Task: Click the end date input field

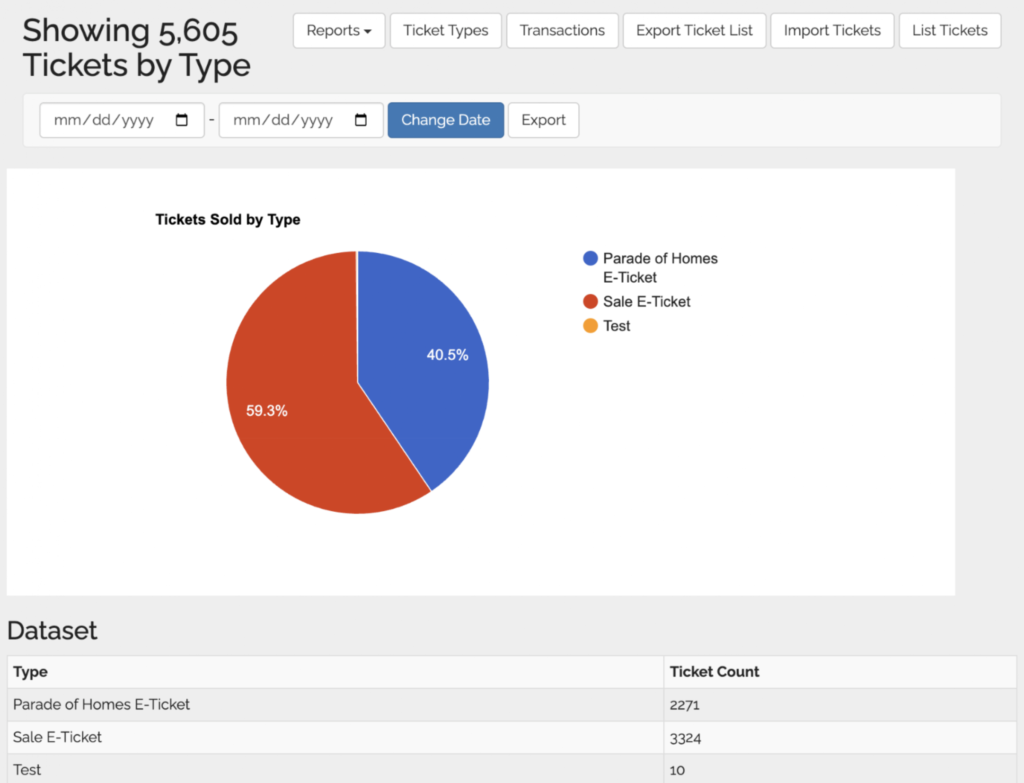Action: pyautogui.click(x=285, y=120)
